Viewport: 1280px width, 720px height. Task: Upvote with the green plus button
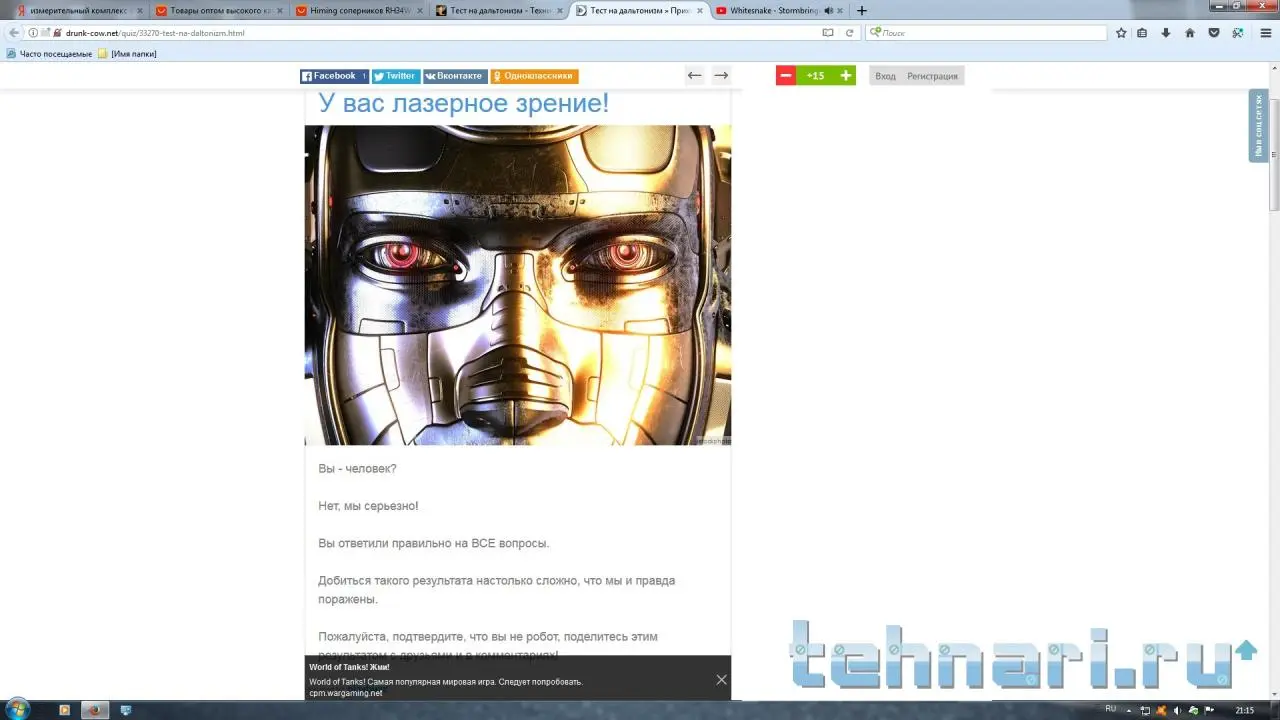pyautogui.click(x=846, y=76)
